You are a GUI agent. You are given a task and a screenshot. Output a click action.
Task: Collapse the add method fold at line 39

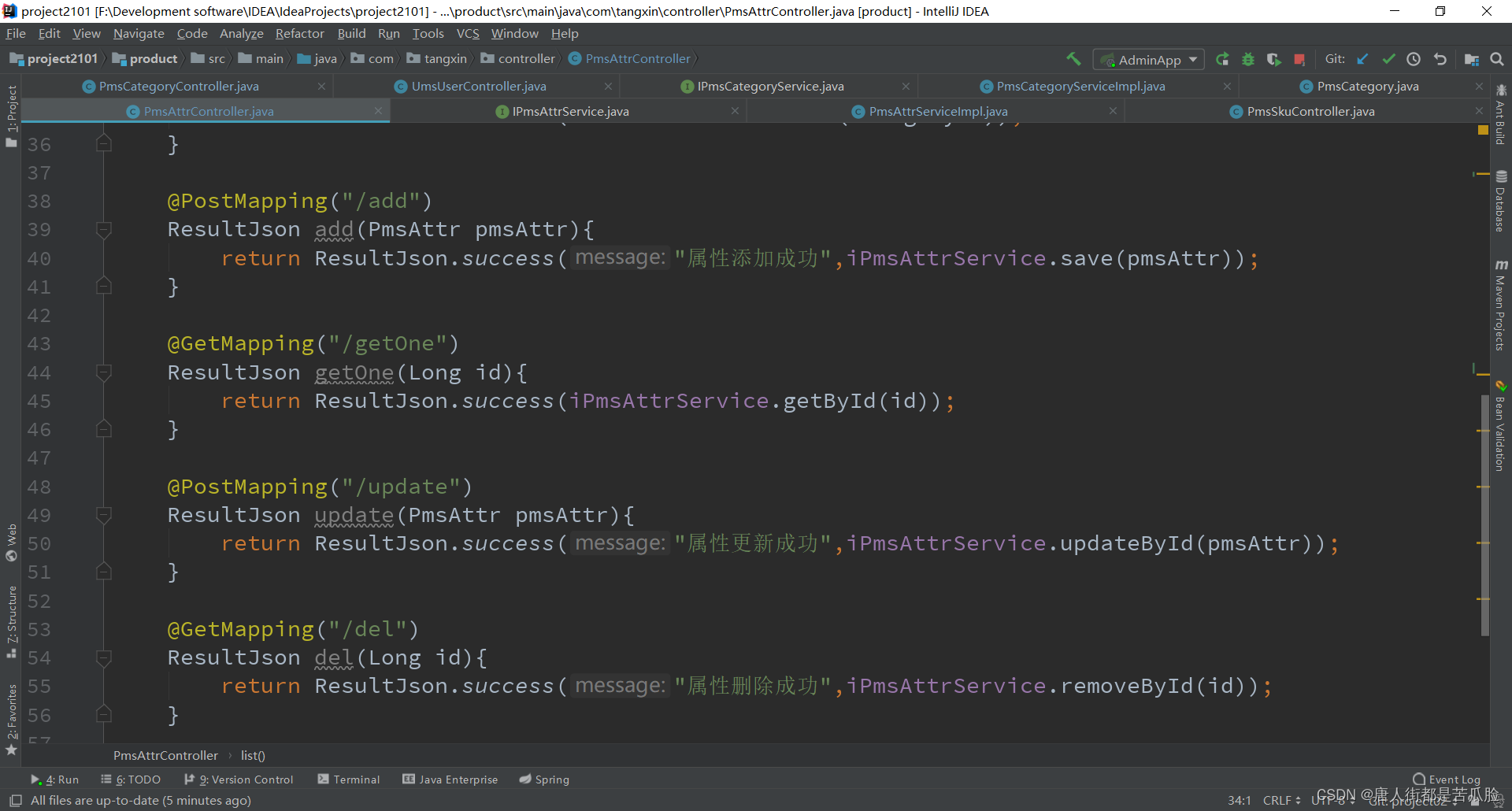coord(103,229)
